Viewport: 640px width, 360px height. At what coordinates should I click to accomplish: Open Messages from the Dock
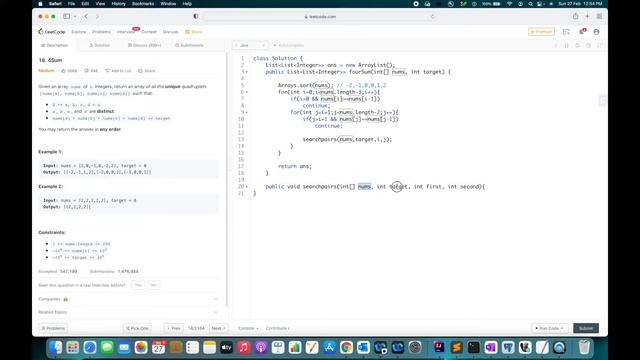(107, 347)
